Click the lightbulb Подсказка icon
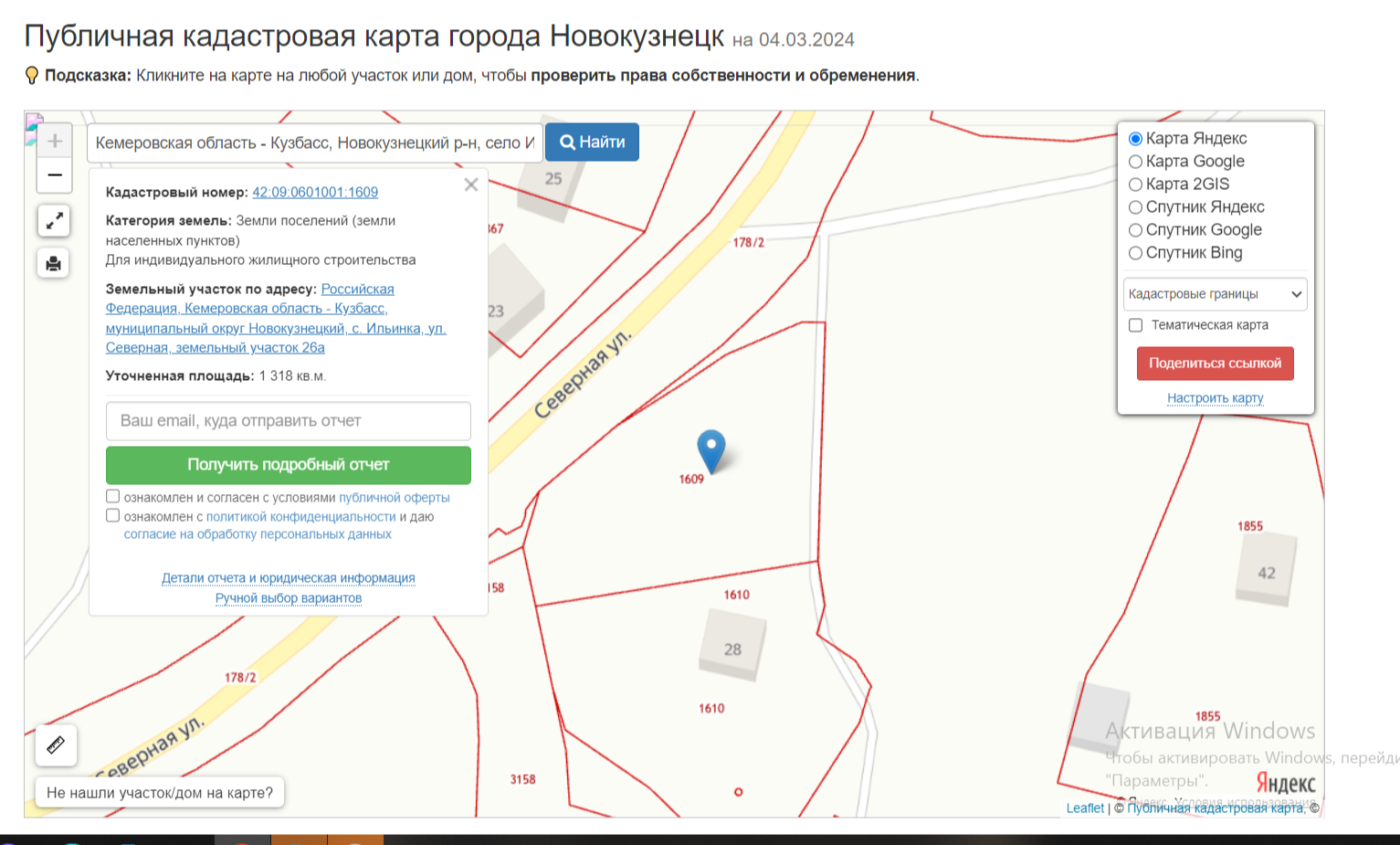Screen dimensions: 1400x845 [32, 76]
